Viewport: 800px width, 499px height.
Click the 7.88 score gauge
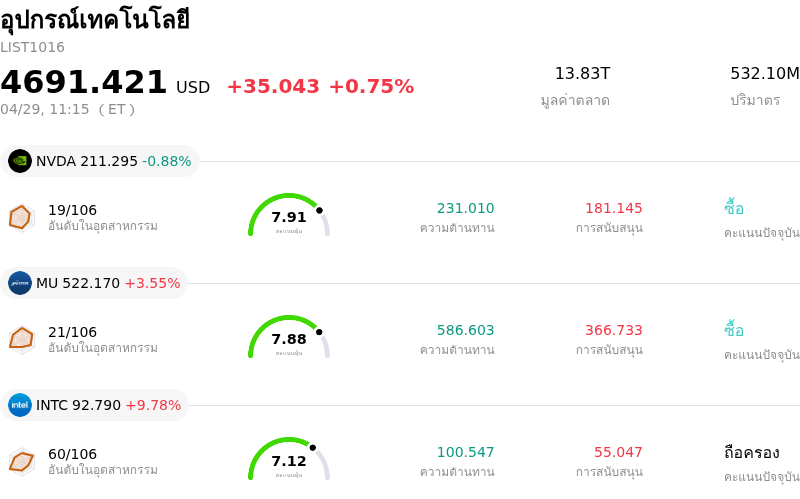pos(289,338)
